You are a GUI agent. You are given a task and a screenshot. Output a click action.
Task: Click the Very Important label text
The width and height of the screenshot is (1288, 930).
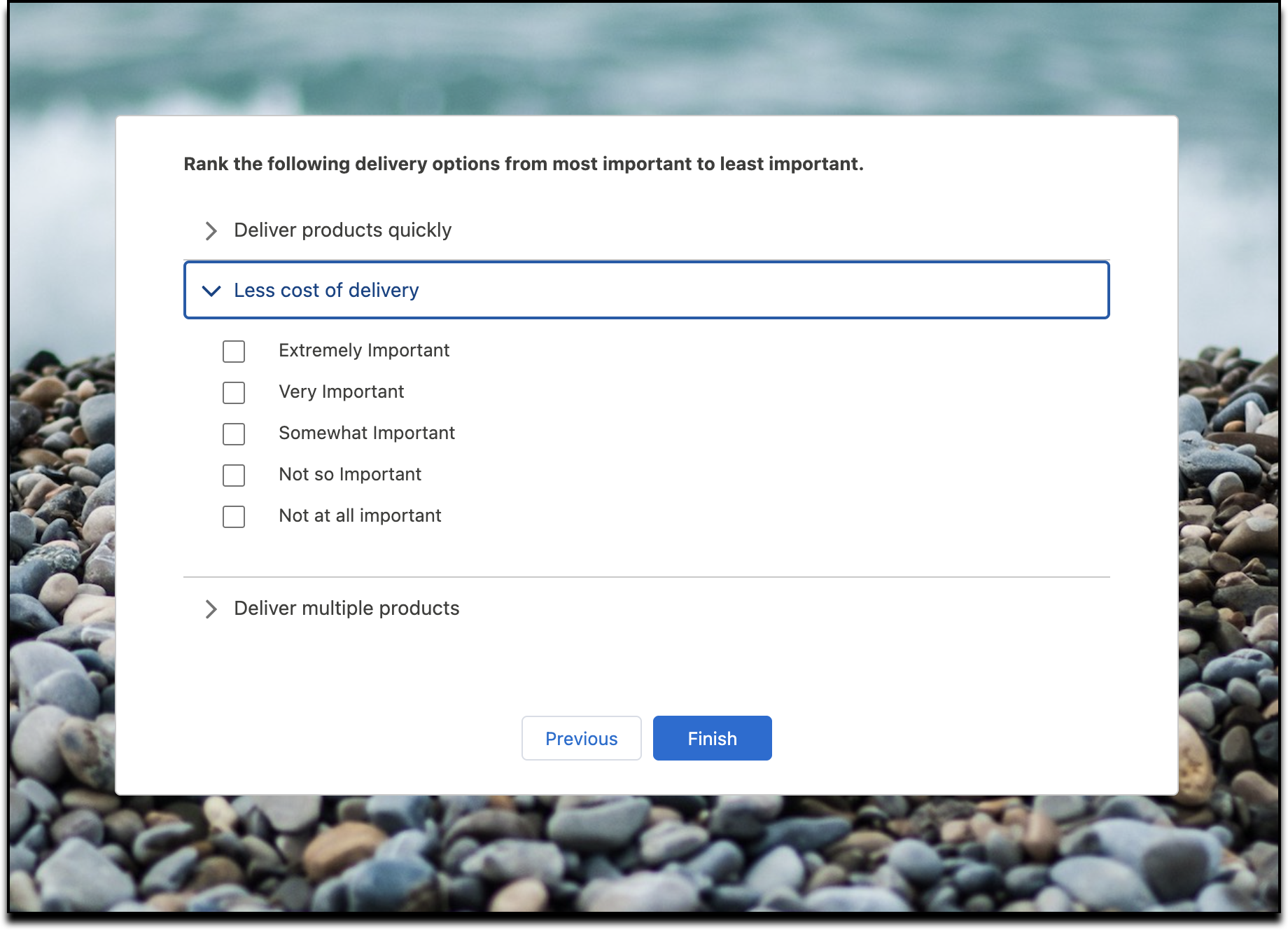[342, 392]
